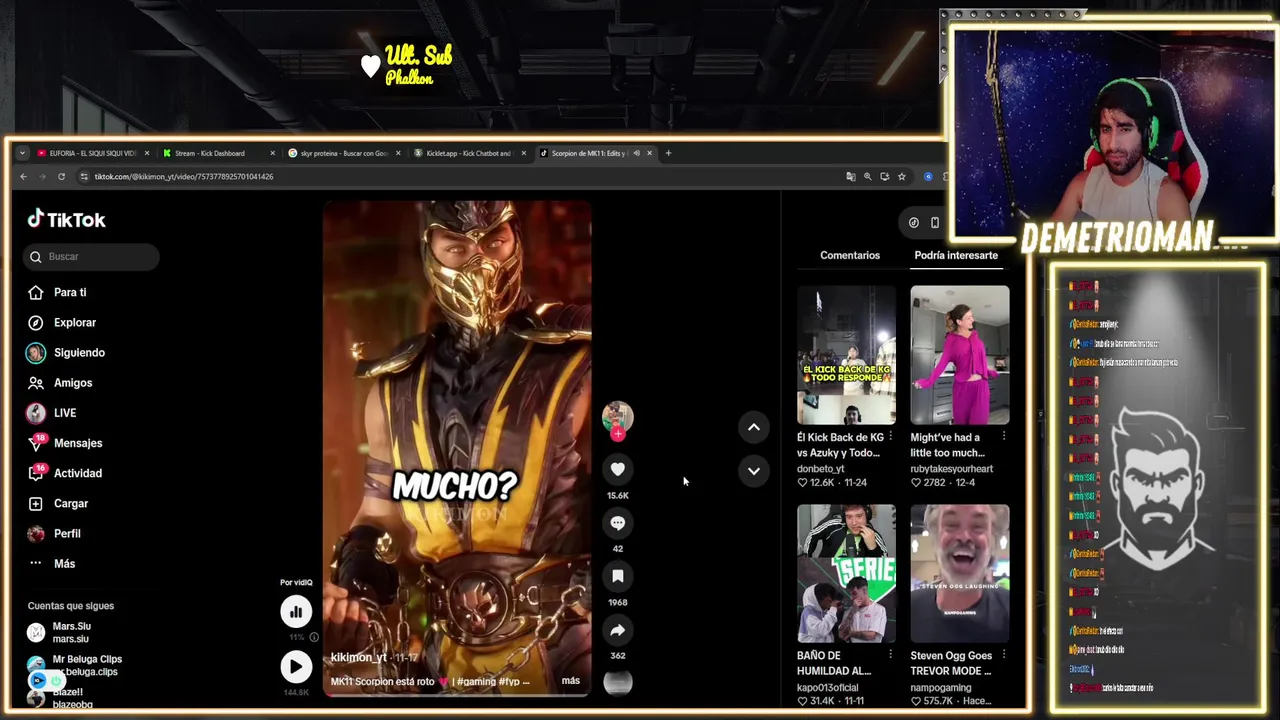Open a new browser tab
This screenshot has height=720, width=1280.
(x=669, y=153)
